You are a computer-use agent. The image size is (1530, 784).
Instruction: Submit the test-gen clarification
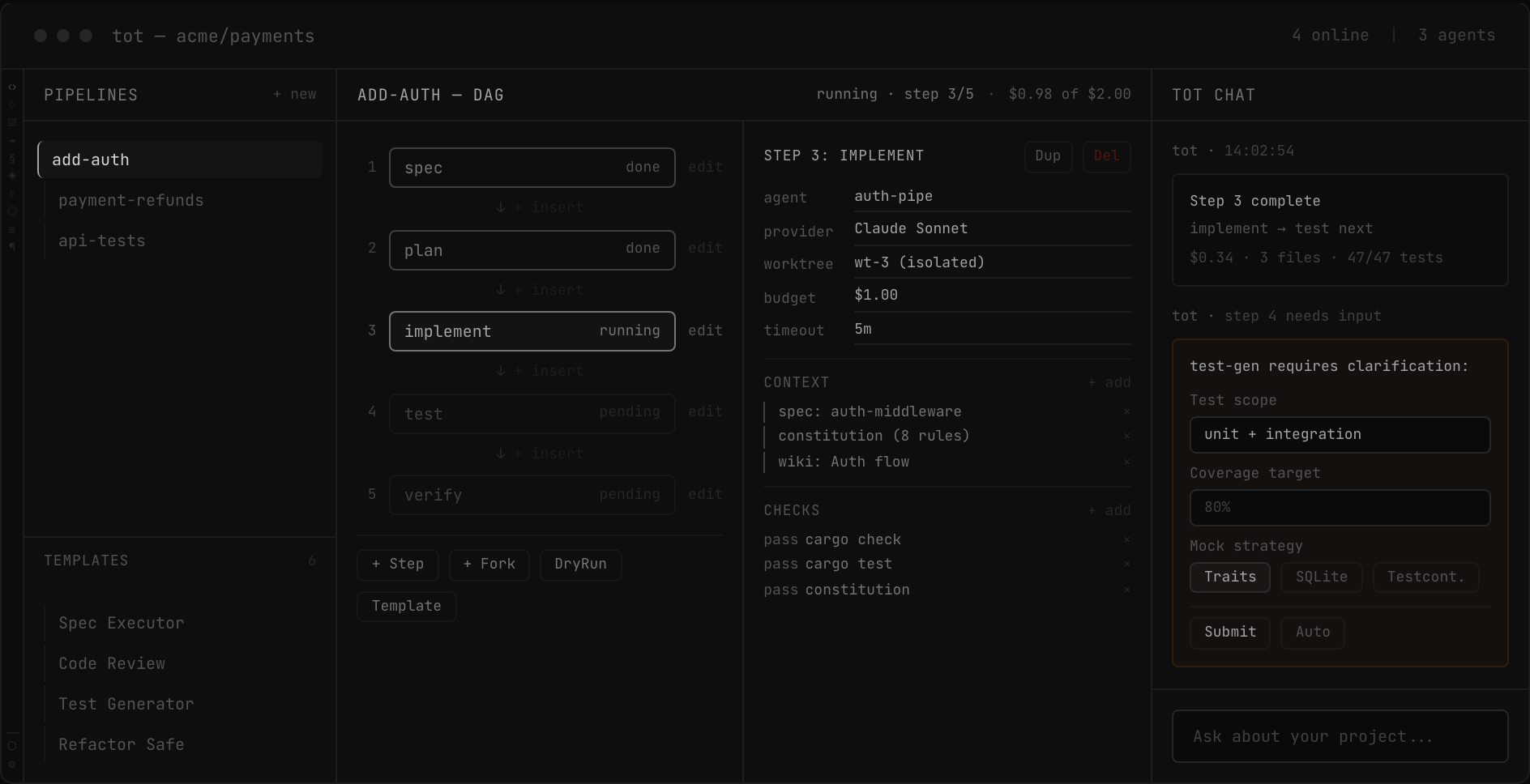coord(1229,633)
